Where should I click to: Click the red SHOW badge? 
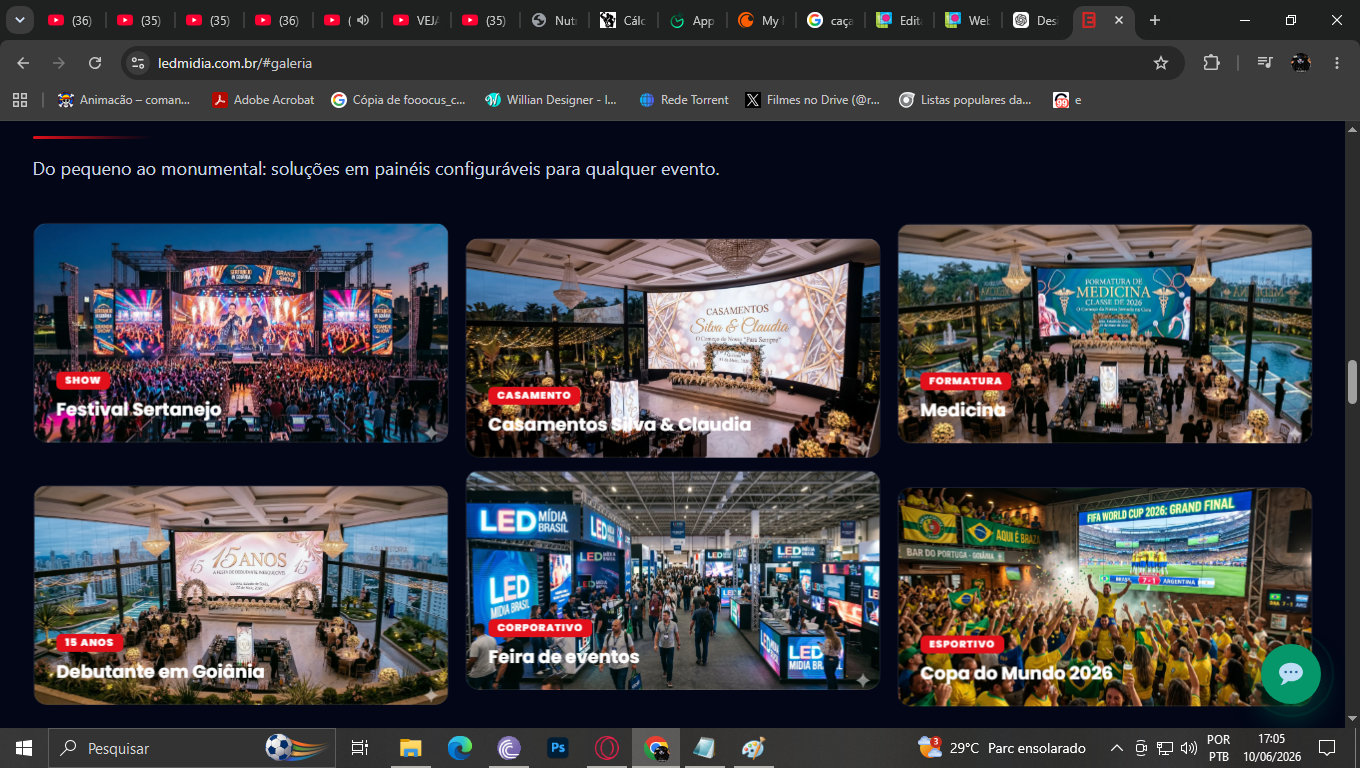click(x=83, y=380)
